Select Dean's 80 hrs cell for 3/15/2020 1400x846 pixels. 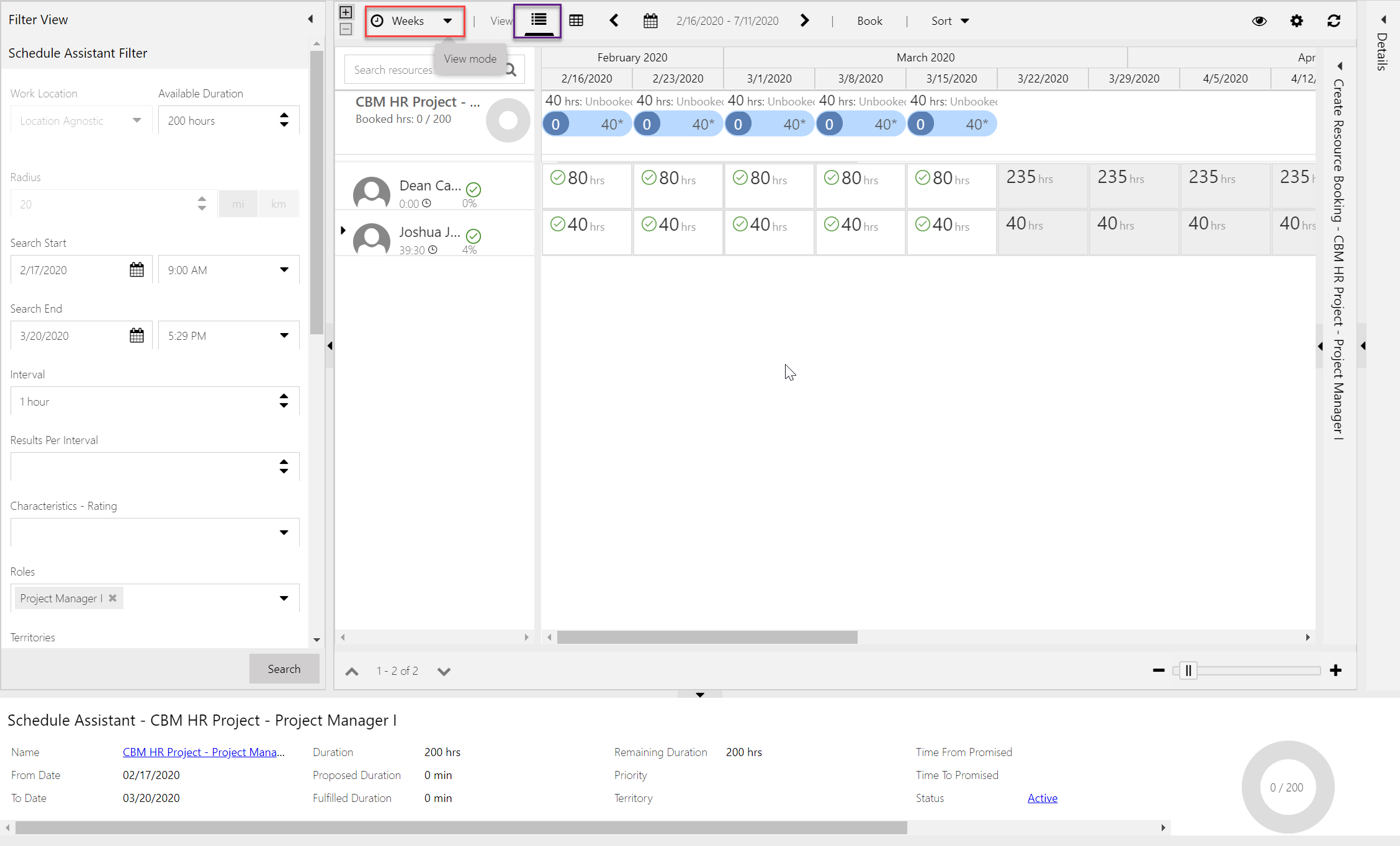click(951, 185)
